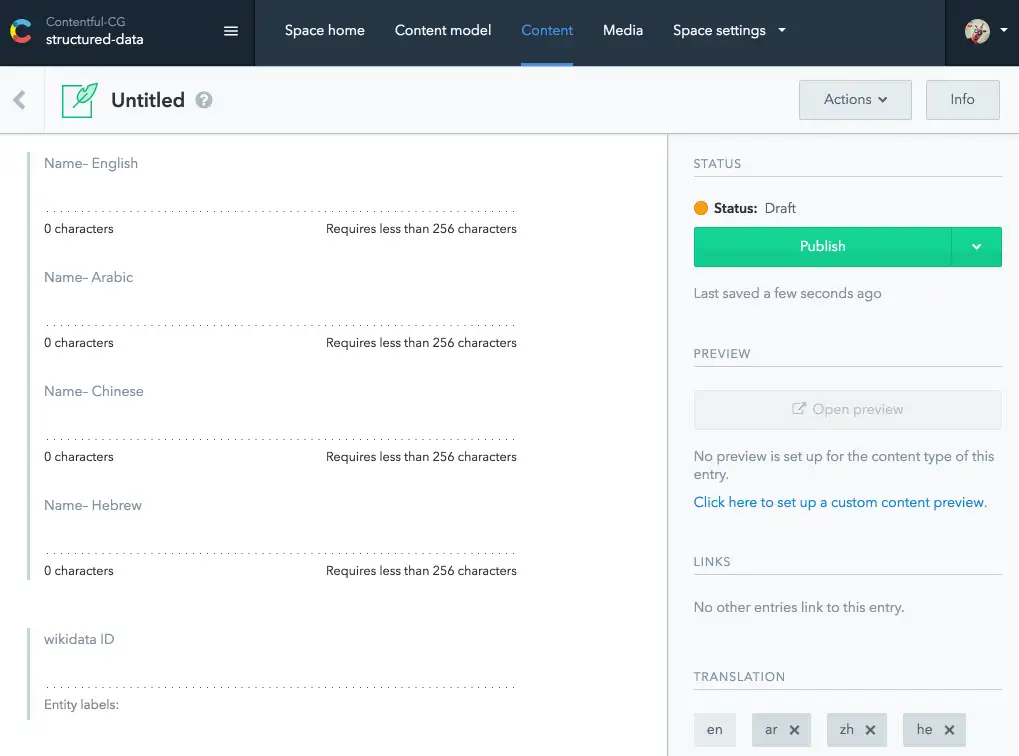Publish the draft entry

tap(822, 246)
